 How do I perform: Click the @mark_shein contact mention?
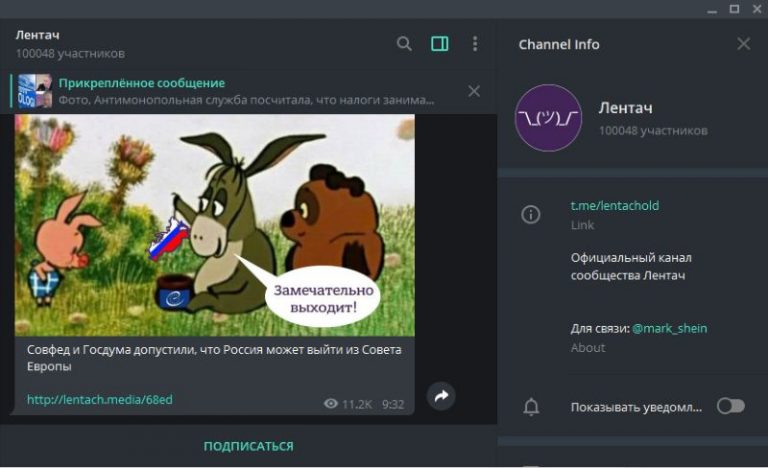[x=670, y=328]
